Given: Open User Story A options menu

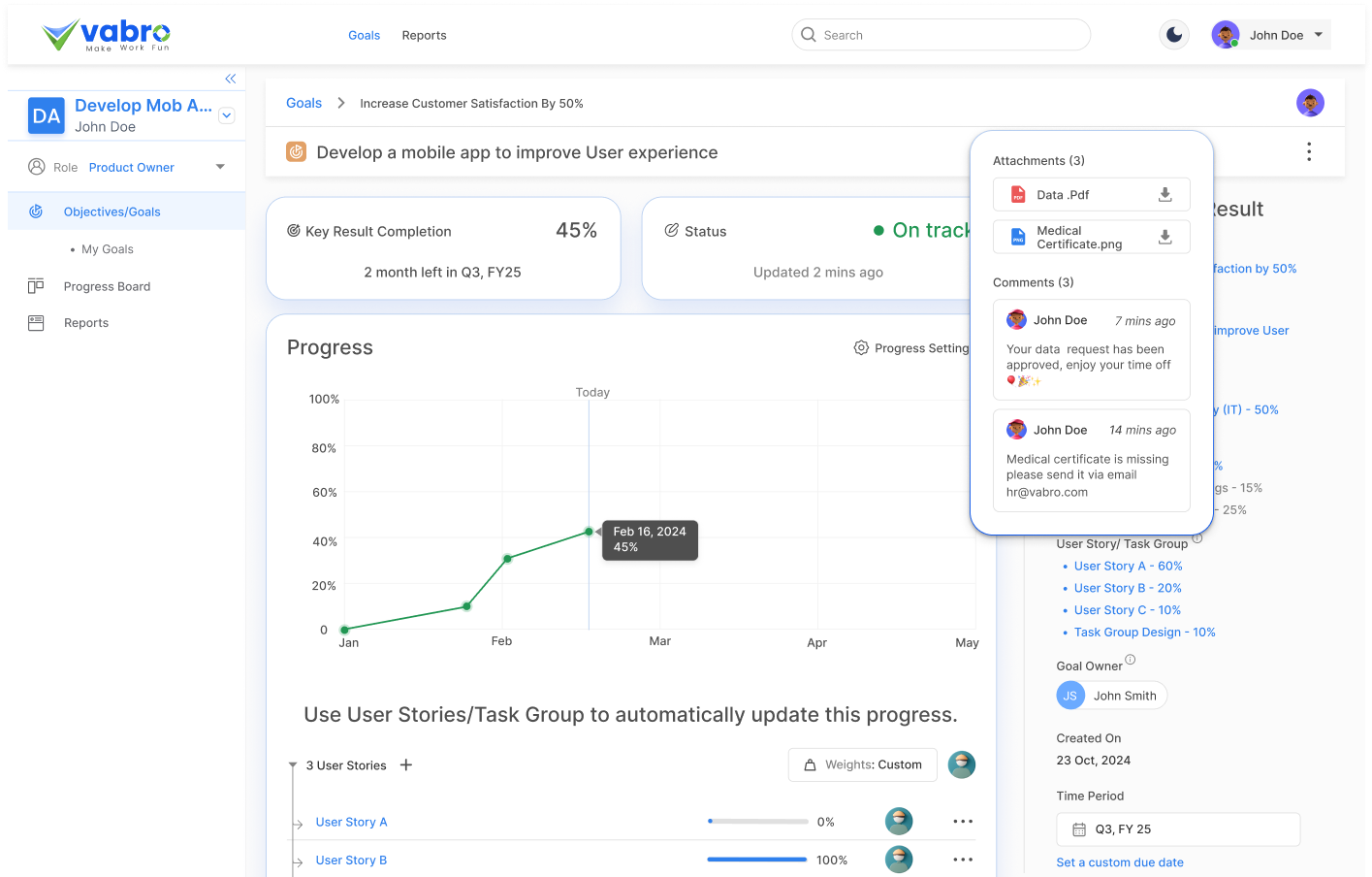Looking at the screenshot, I should click(962, 822).
